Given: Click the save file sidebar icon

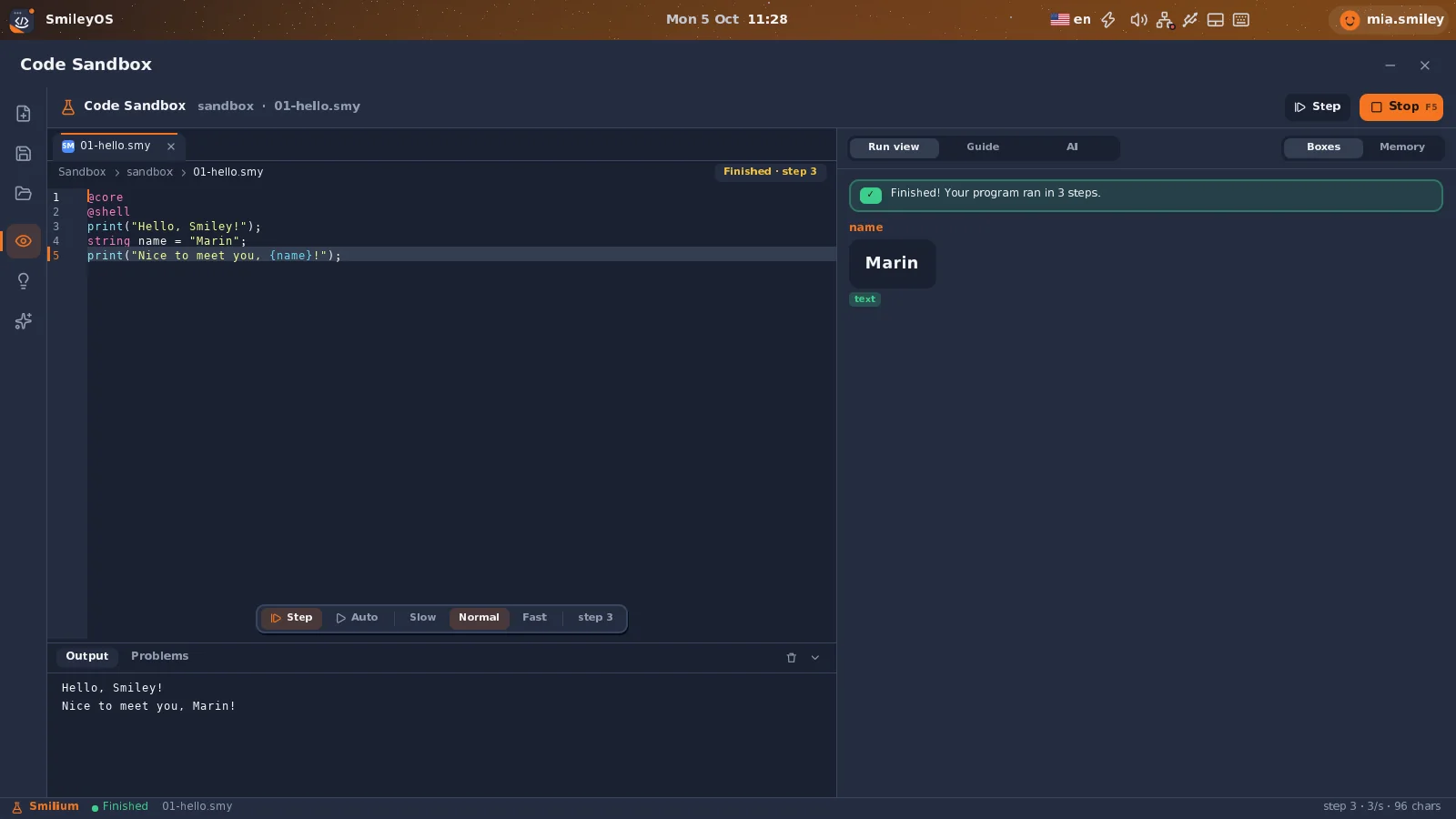Looking at the screenshot, I should 24,154.
